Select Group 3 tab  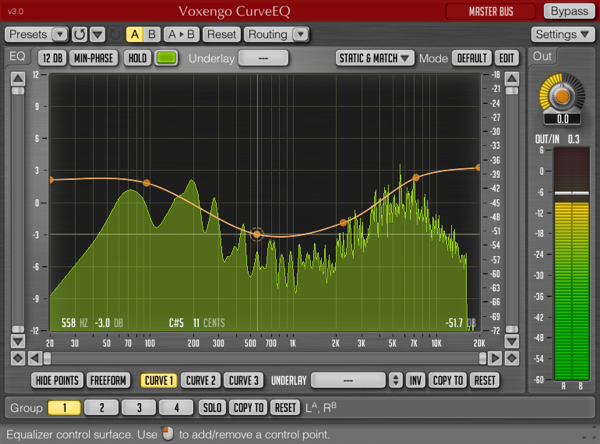(x=138, y=407)
